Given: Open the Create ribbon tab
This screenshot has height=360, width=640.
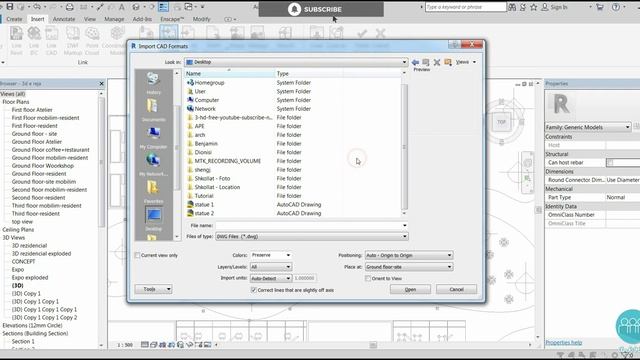Looking at the screenshot, I should [x=14, y=19].
